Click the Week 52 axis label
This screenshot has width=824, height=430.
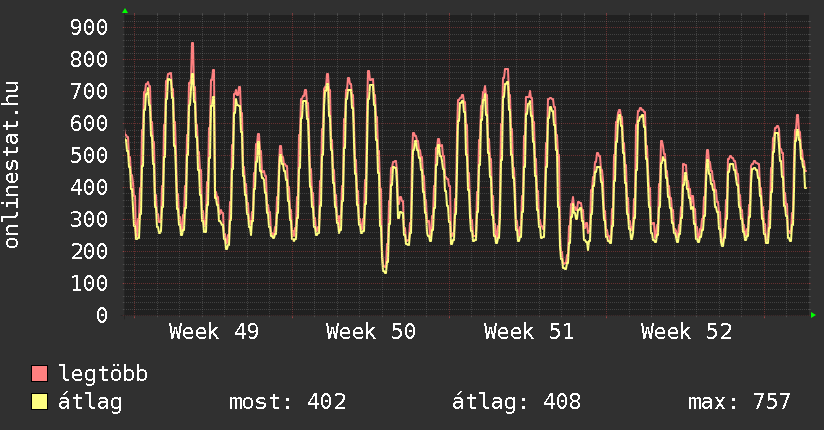[x=686, y=332]
